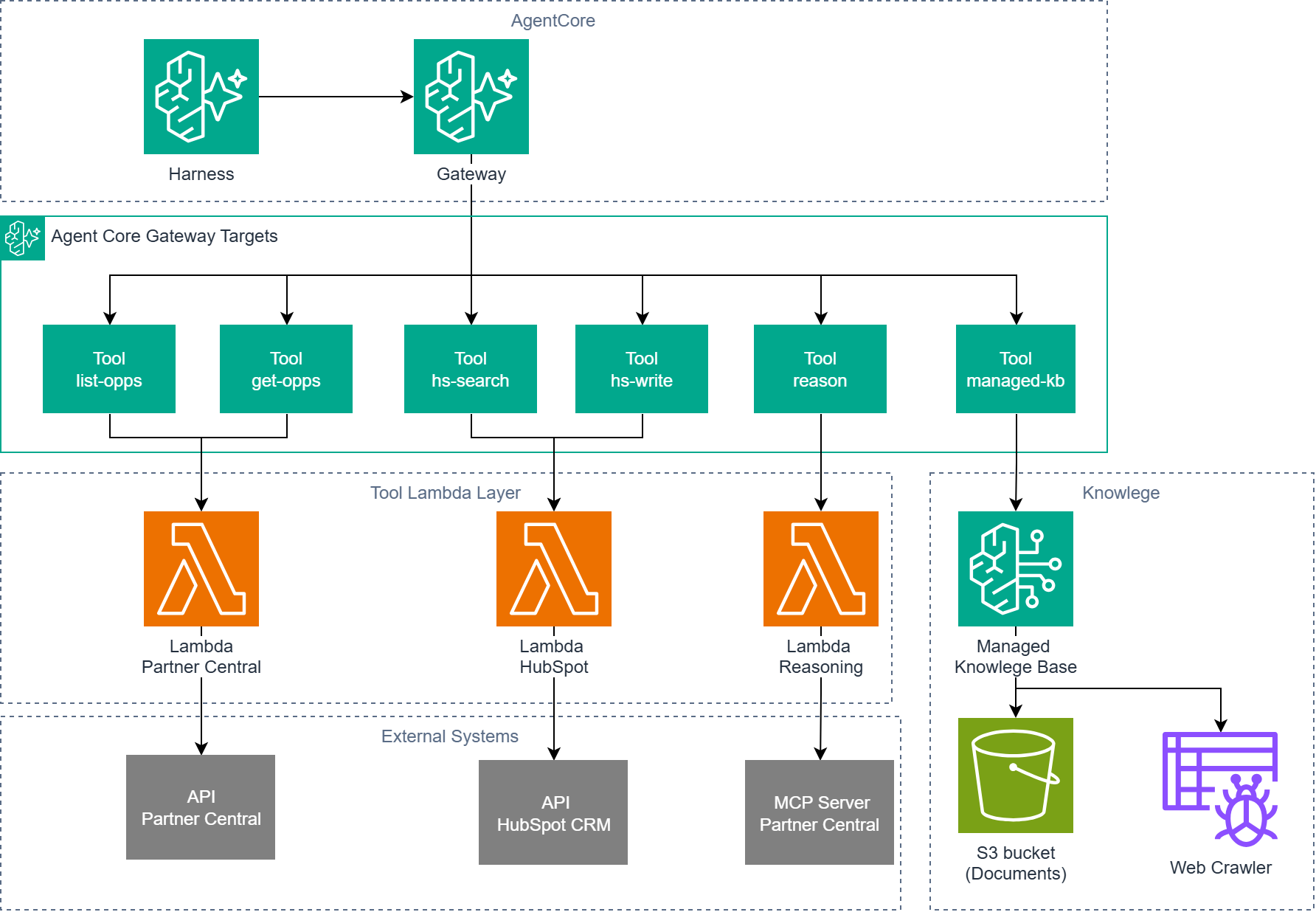
Task: Select the Gateway AgentCore icon
Action: pyautogui.click(x=471, y=97)
